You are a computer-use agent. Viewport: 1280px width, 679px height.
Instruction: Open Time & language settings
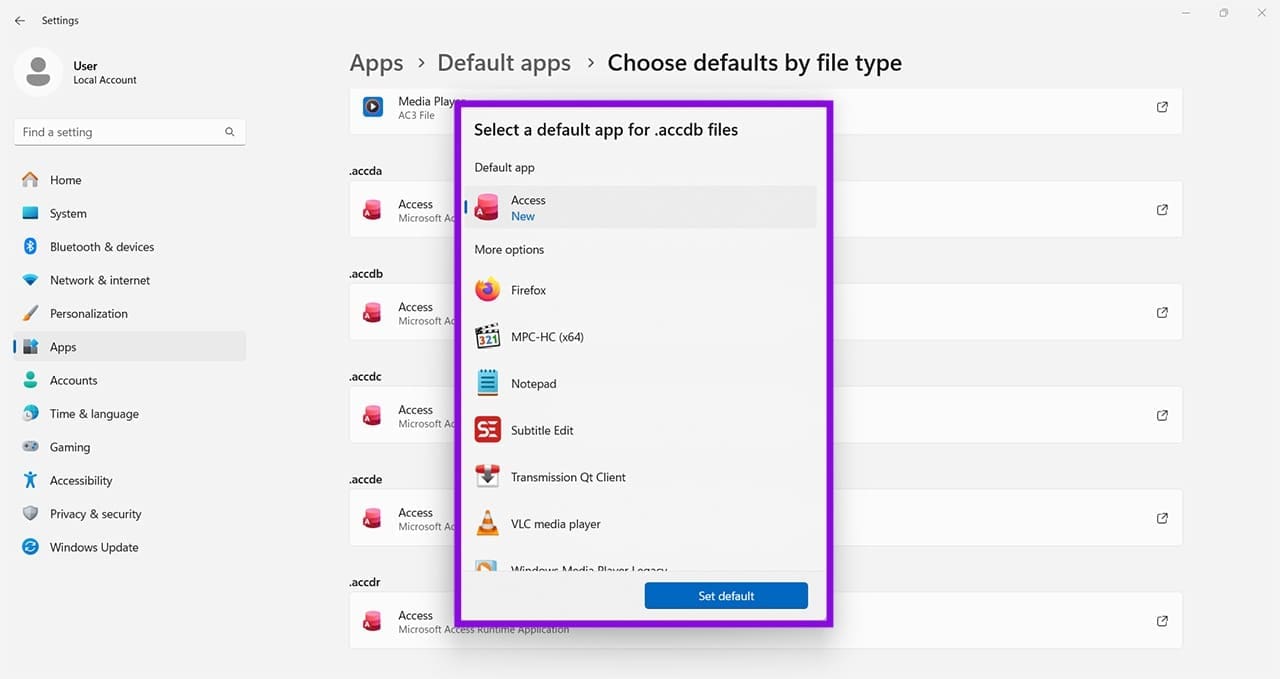click(x=129, y=414)
